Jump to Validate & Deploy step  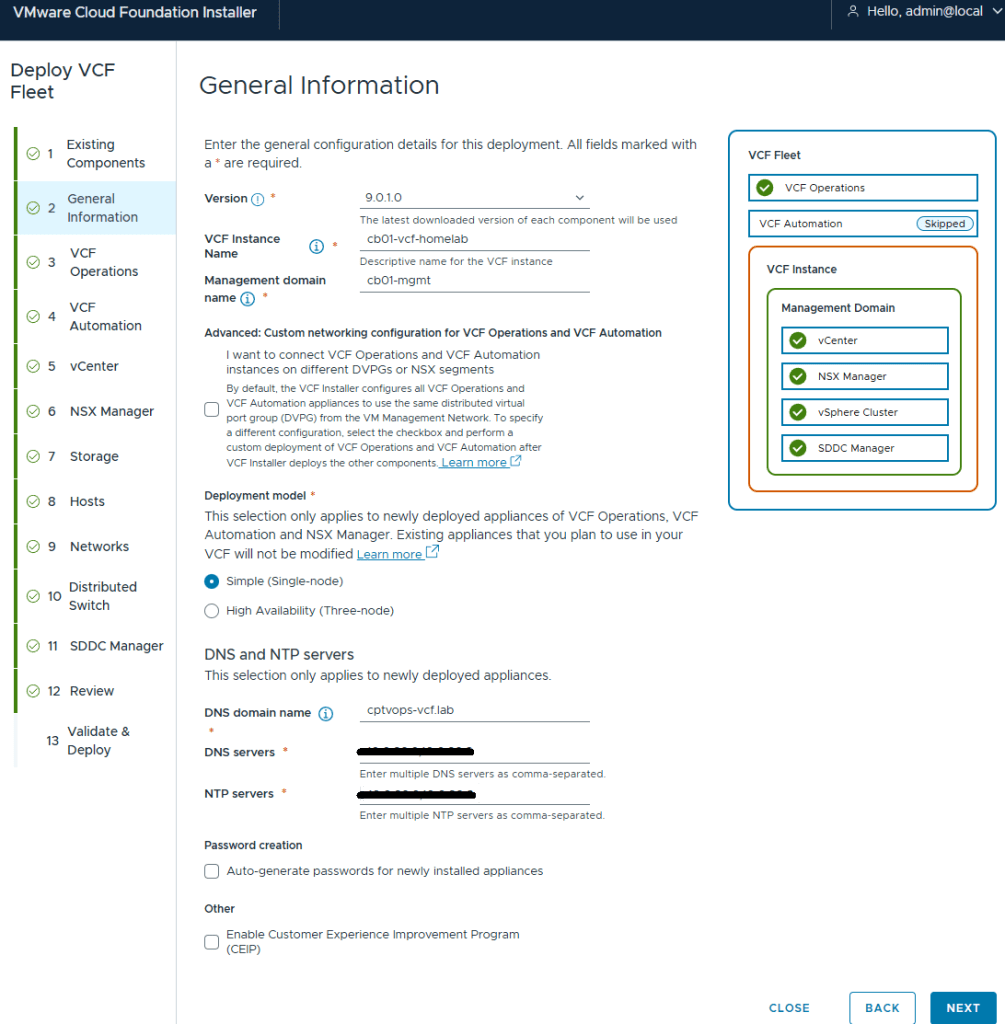point(98,741)
